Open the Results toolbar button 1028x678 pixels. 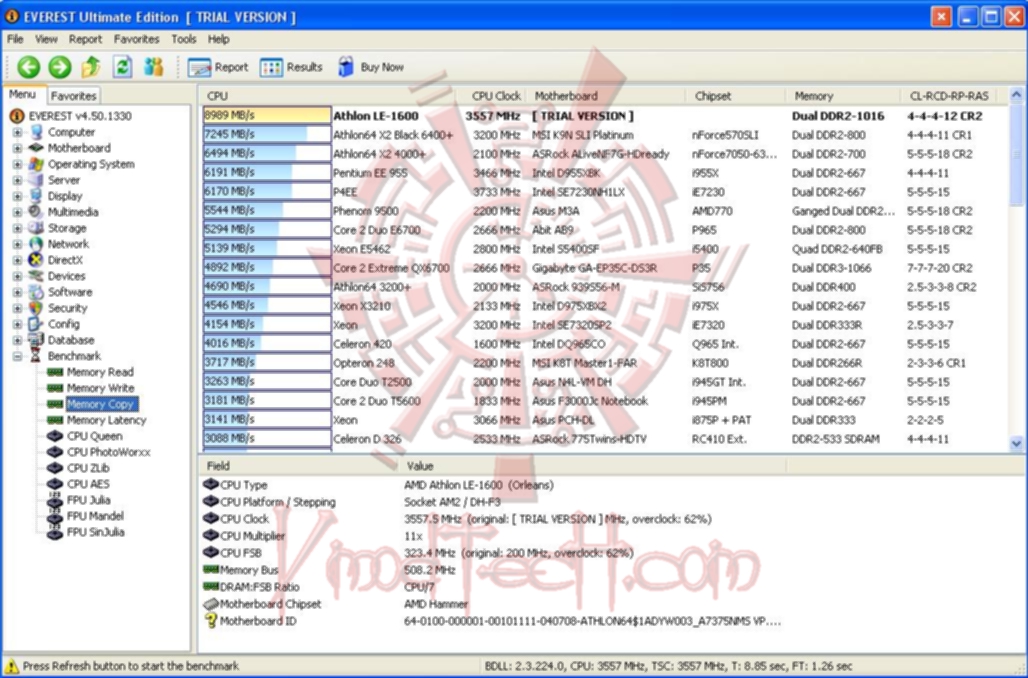[x=291, y=67]
